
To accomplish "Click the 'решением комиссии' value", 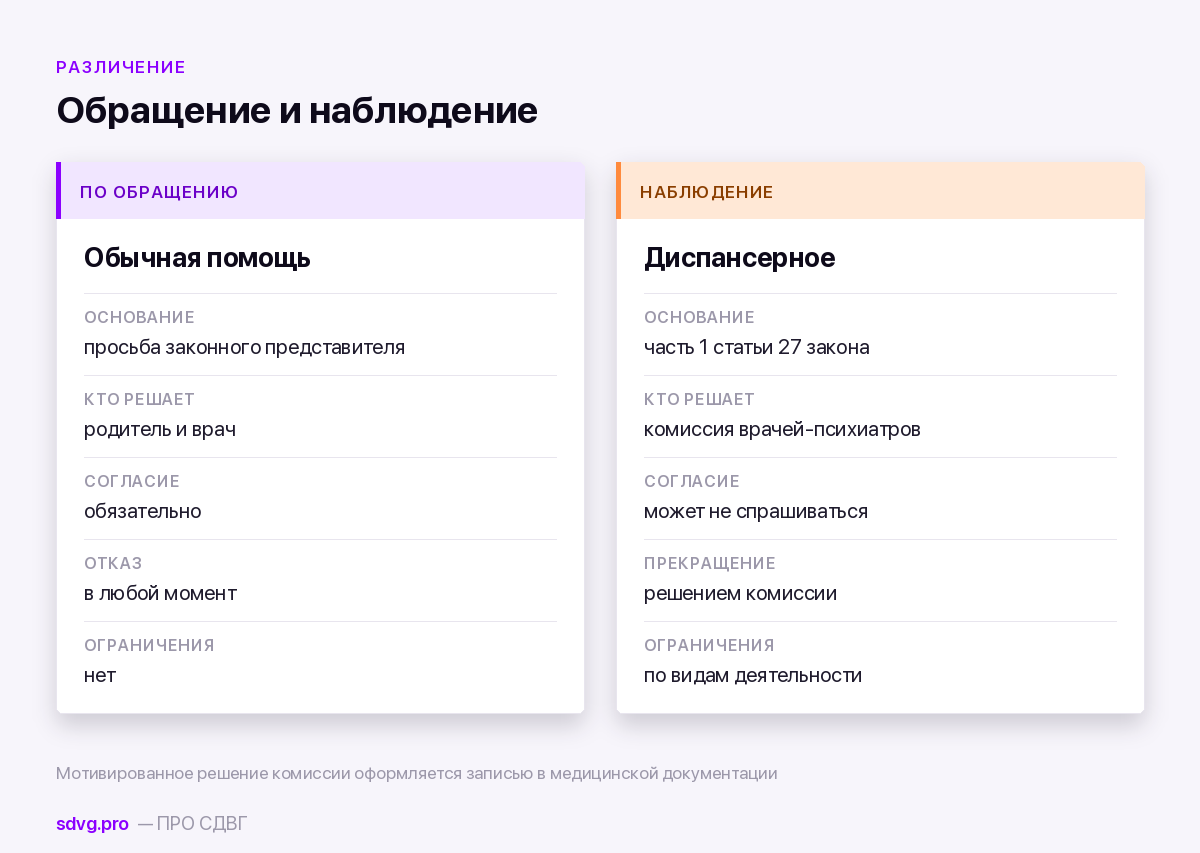I will [x=740, y=594].
